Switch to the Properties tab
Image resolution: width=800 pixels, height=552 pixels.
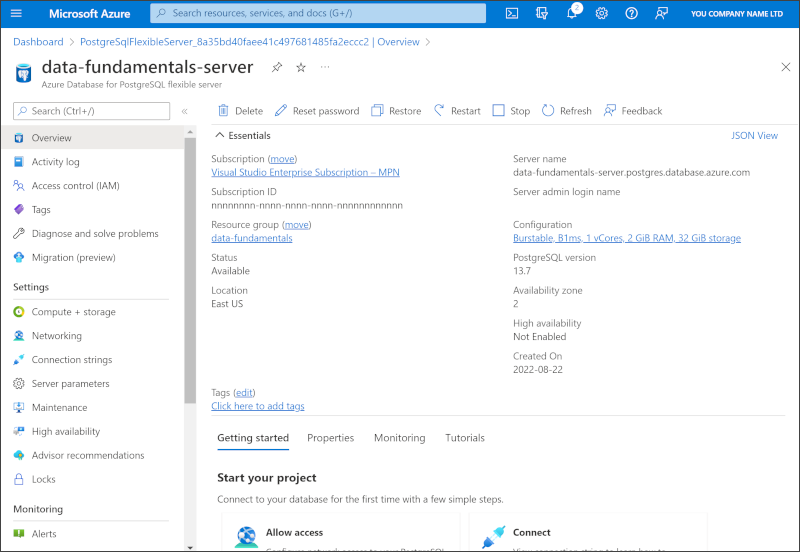[x=331, y=438]
